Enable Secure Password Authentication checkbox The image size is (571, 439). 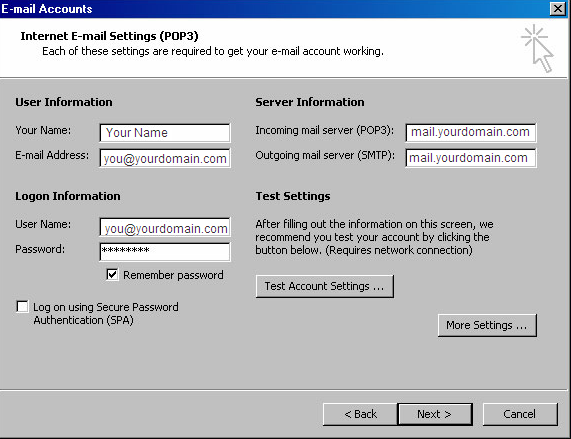pyautogui.click(x=22, y=307)
